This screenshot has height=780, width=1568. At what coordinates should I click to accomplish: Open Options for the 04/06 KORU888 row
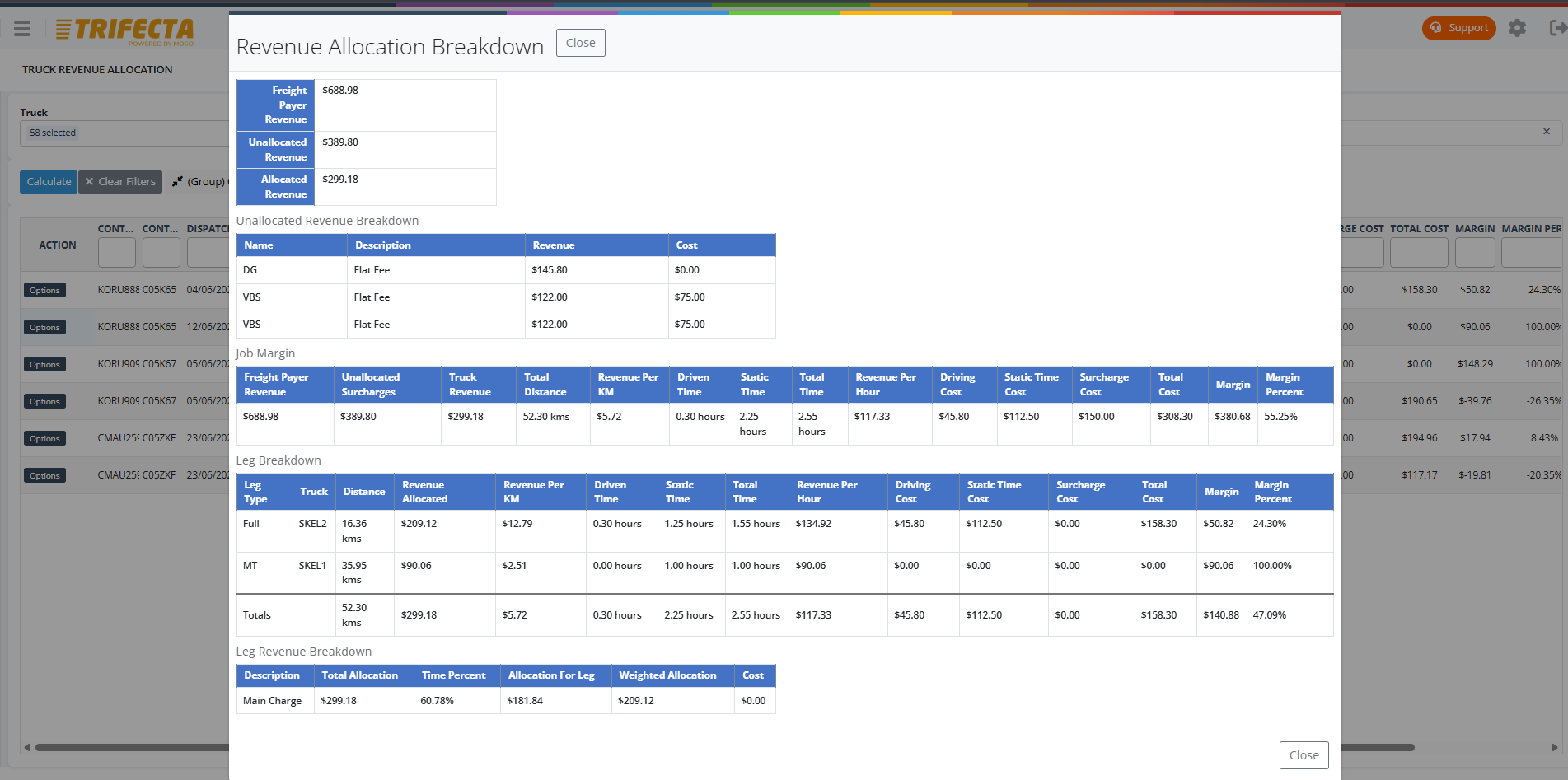[x=44, y=290]
